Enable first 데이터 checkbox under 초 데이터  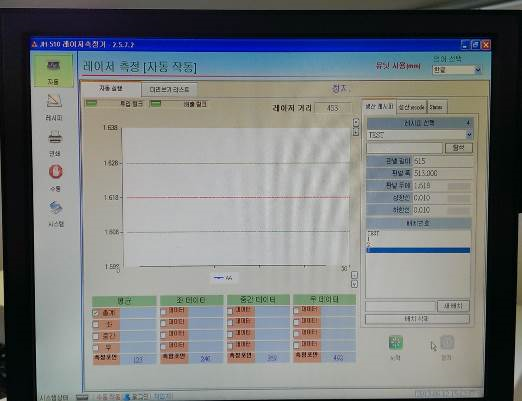click(163, 312)
